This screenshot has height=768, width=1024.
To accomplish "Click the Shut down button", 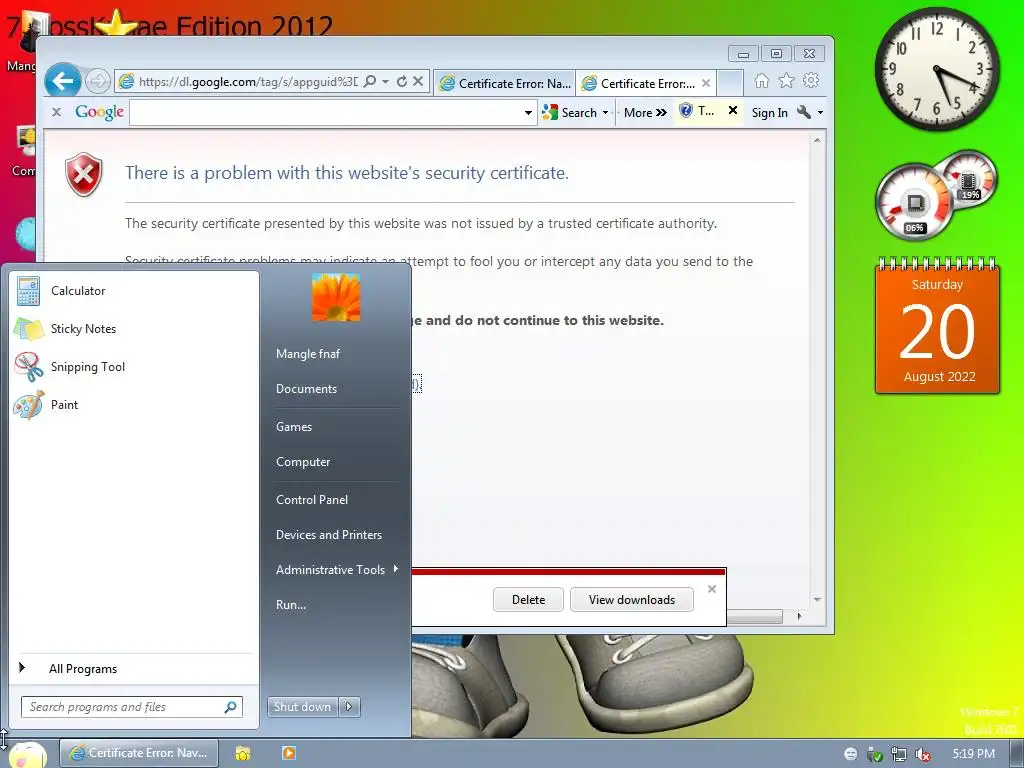I will pos(302,707).
